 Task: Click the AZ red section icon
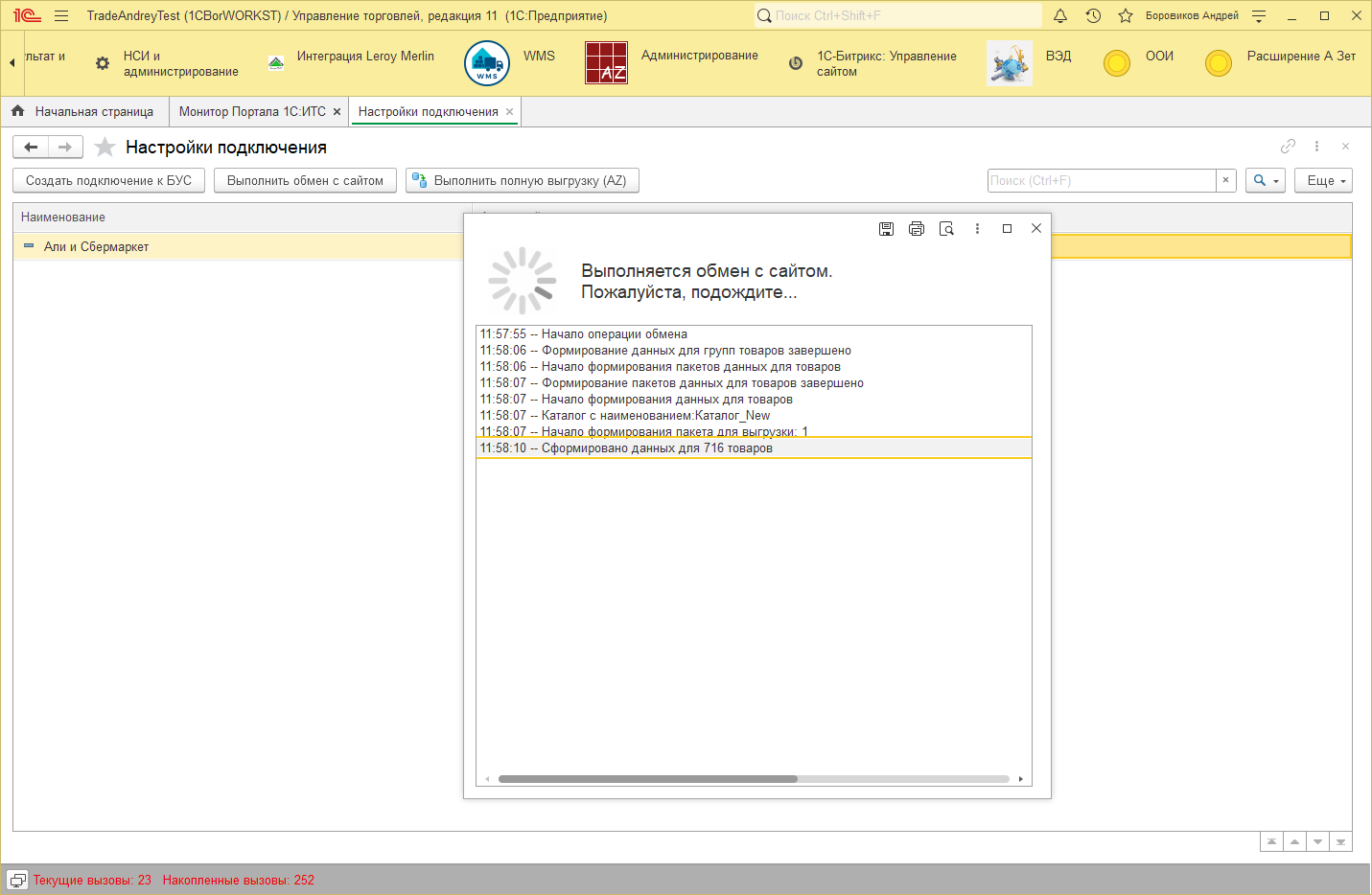(x=606, y=63)
